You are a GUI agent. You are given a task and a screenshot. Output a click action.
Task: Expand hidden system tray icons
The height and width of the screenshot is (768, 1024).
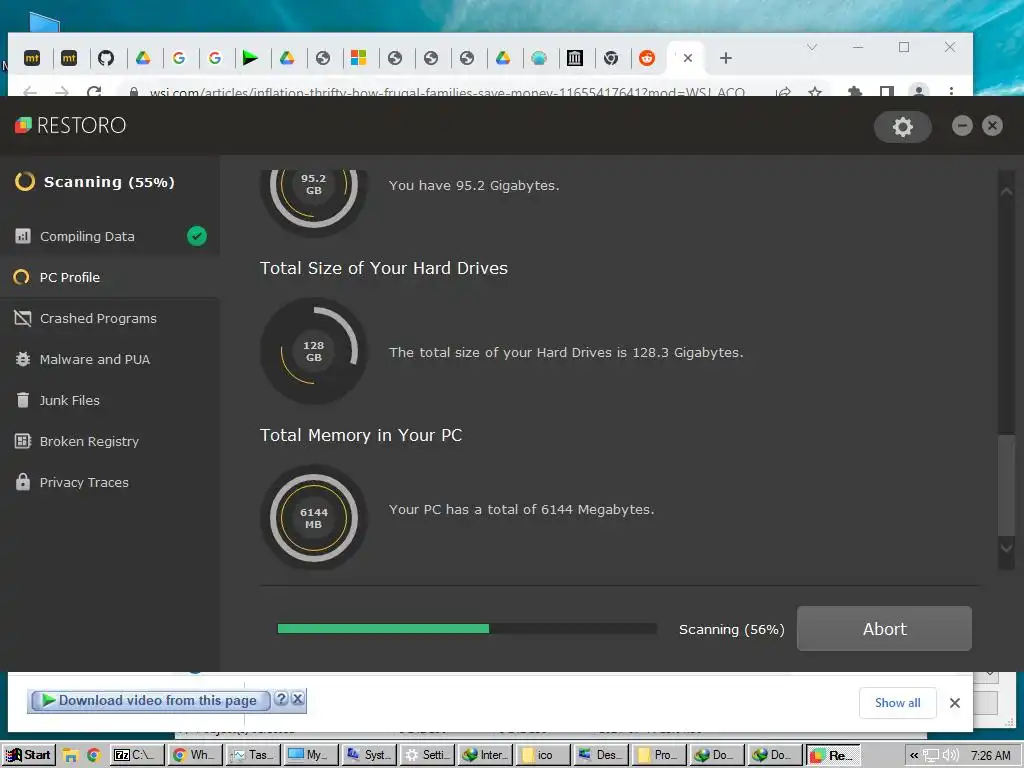914,756
